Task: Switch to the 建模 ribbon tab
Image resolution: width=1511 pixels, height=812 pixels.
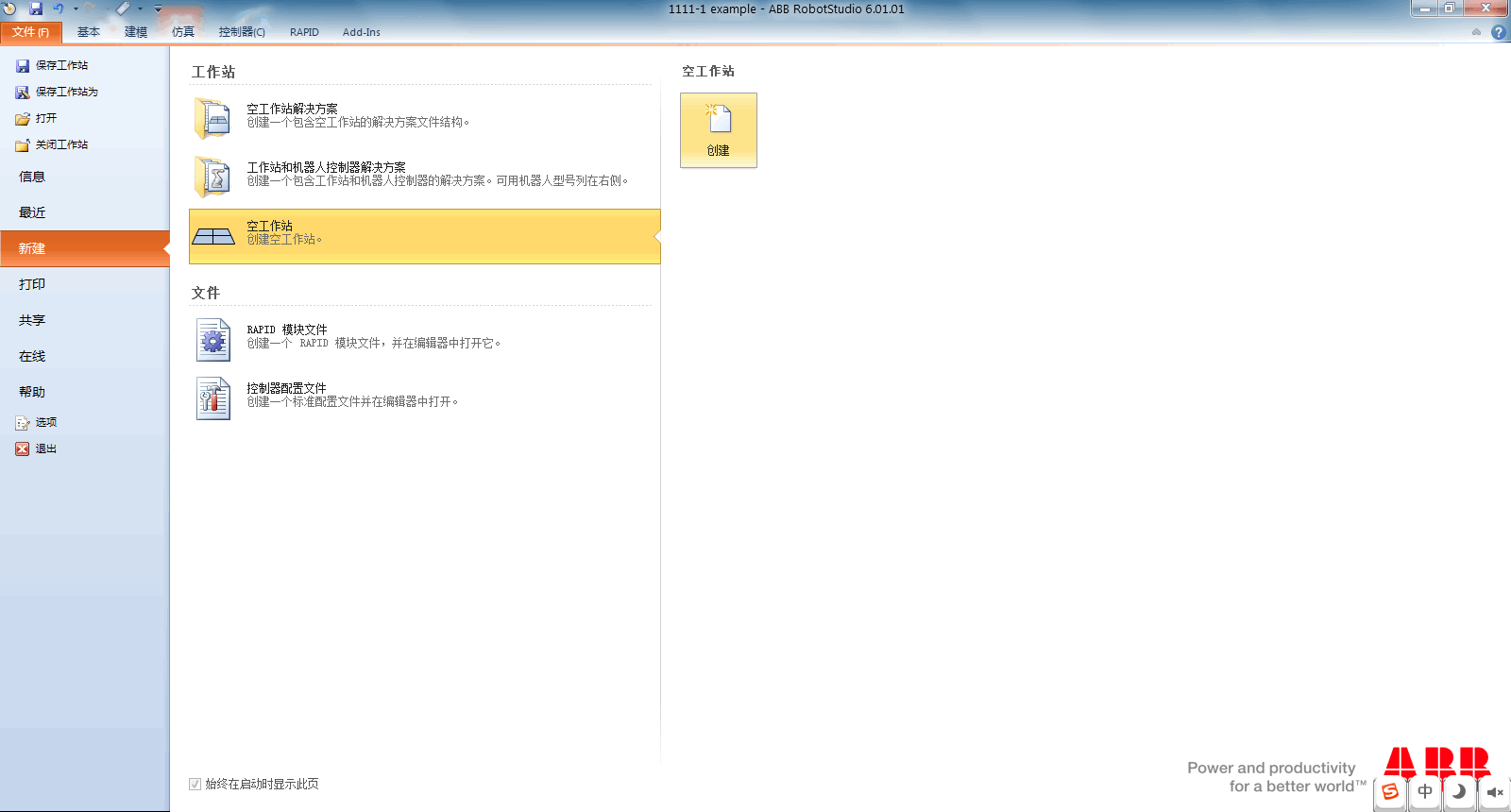Action: coord(136,32)
